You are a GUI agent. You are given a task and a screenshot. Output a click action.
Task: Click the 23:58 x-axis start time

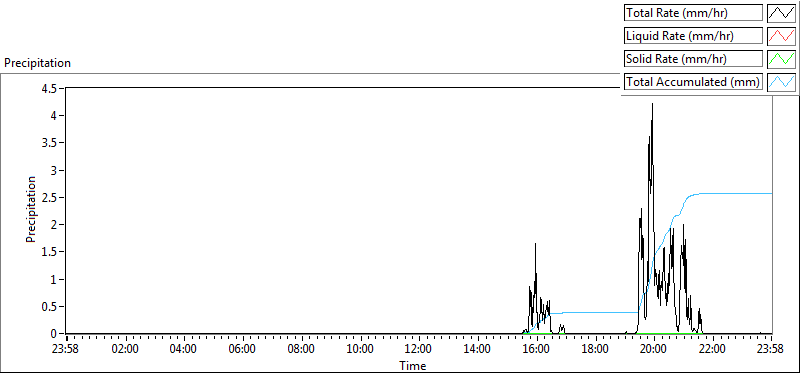pyautogui.click(x=66, y=350)
